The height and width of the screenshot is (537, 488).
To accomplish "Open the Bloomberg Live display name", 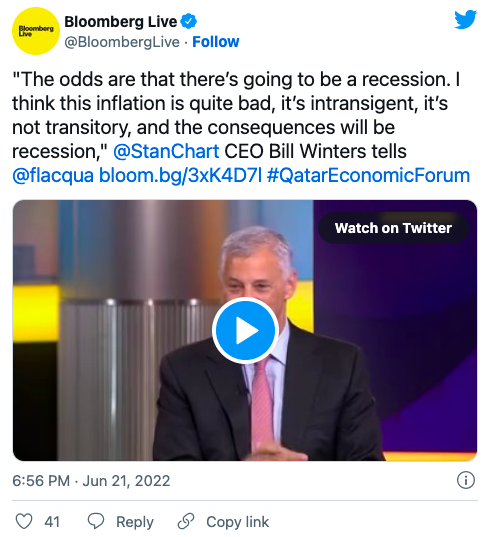I will [x=121, y=22].
